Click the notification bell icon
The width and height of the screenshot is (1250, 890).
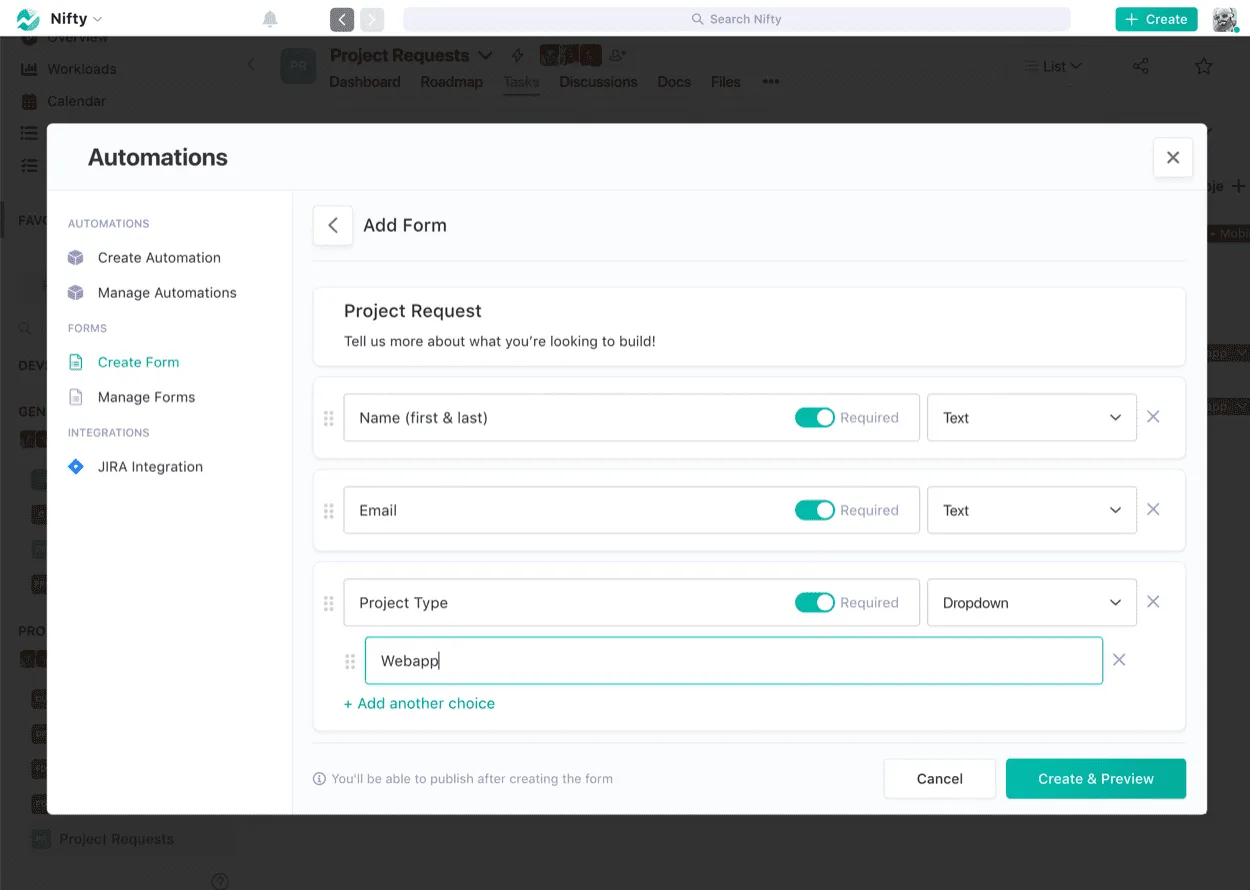(x=270, y=18)
